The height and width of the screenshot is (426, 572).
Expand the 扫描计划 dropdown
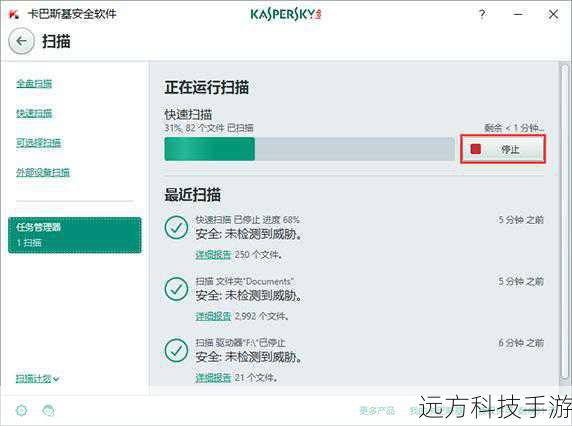coord(37,379)
